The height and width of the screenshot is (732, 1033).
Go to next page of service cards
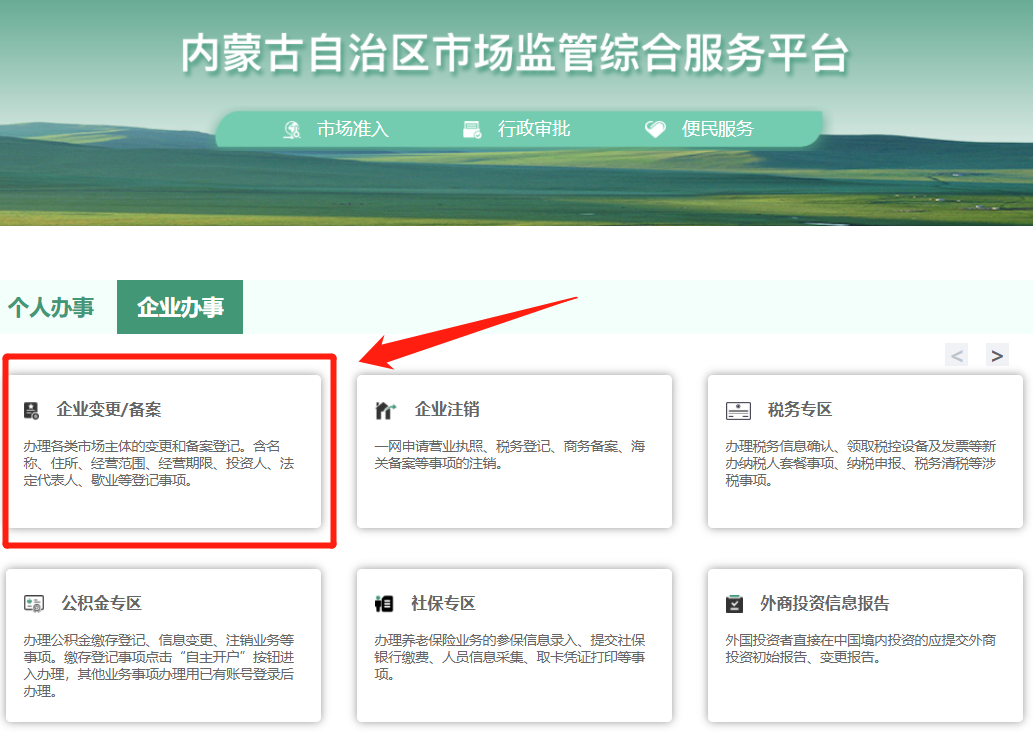click(x=997, y=356)
